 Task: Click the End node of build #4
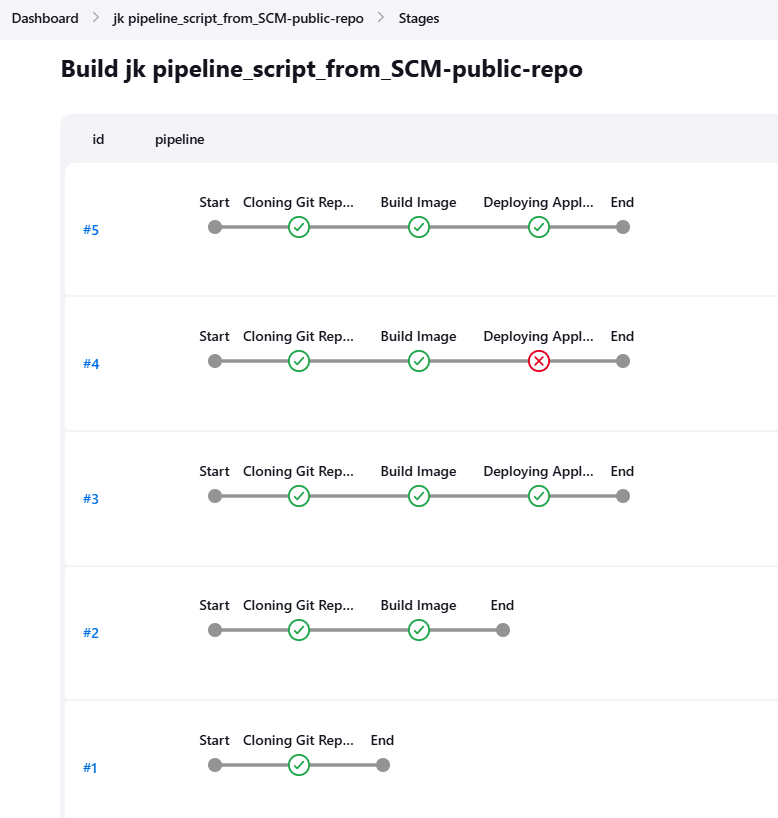pyautogui.click(x=622, y=361)
